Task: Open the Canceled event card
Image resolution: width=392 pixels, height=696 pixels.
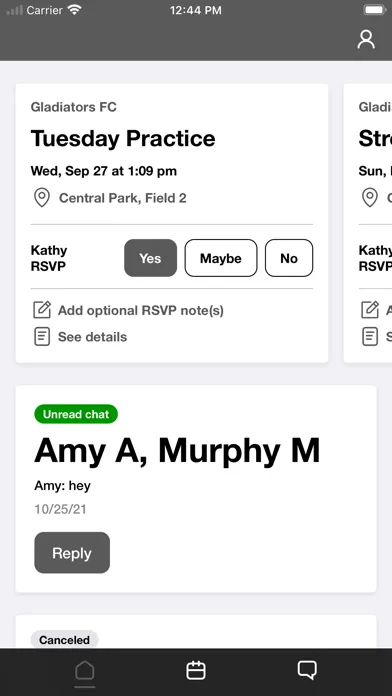Action: 196,632
